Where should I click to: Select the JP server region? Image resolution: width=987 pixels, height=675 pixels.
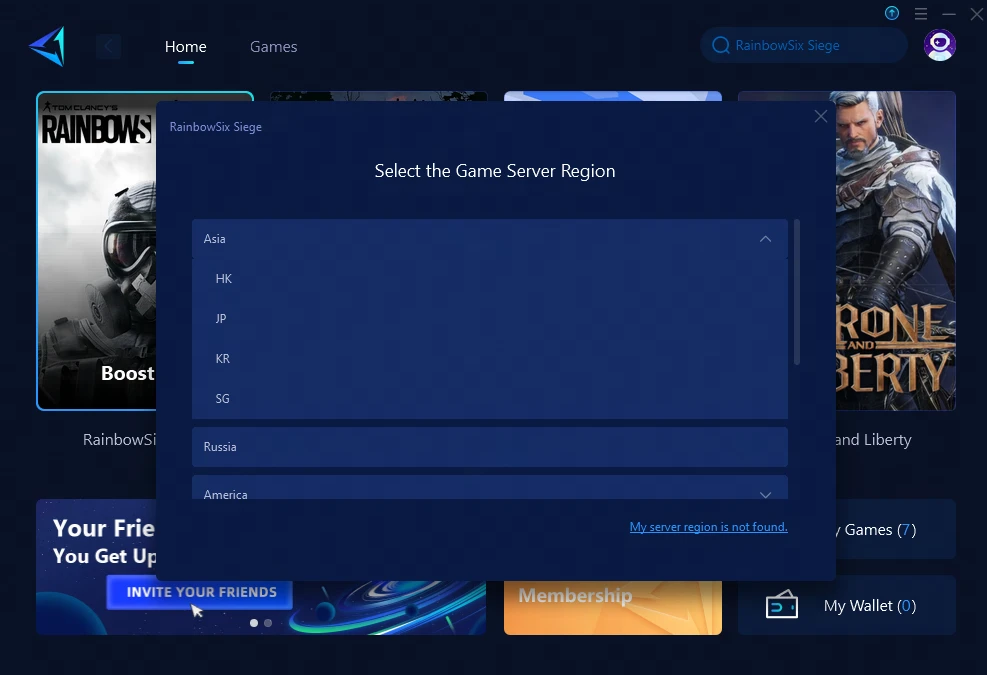point(220,318)
